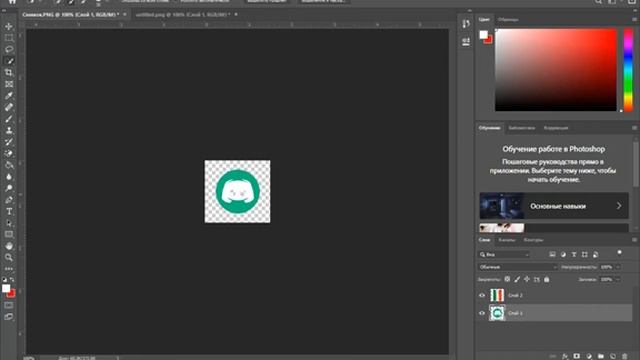This screenshot has height=360, width=640.
Task: Select the Pen tool
Action: 9,200
